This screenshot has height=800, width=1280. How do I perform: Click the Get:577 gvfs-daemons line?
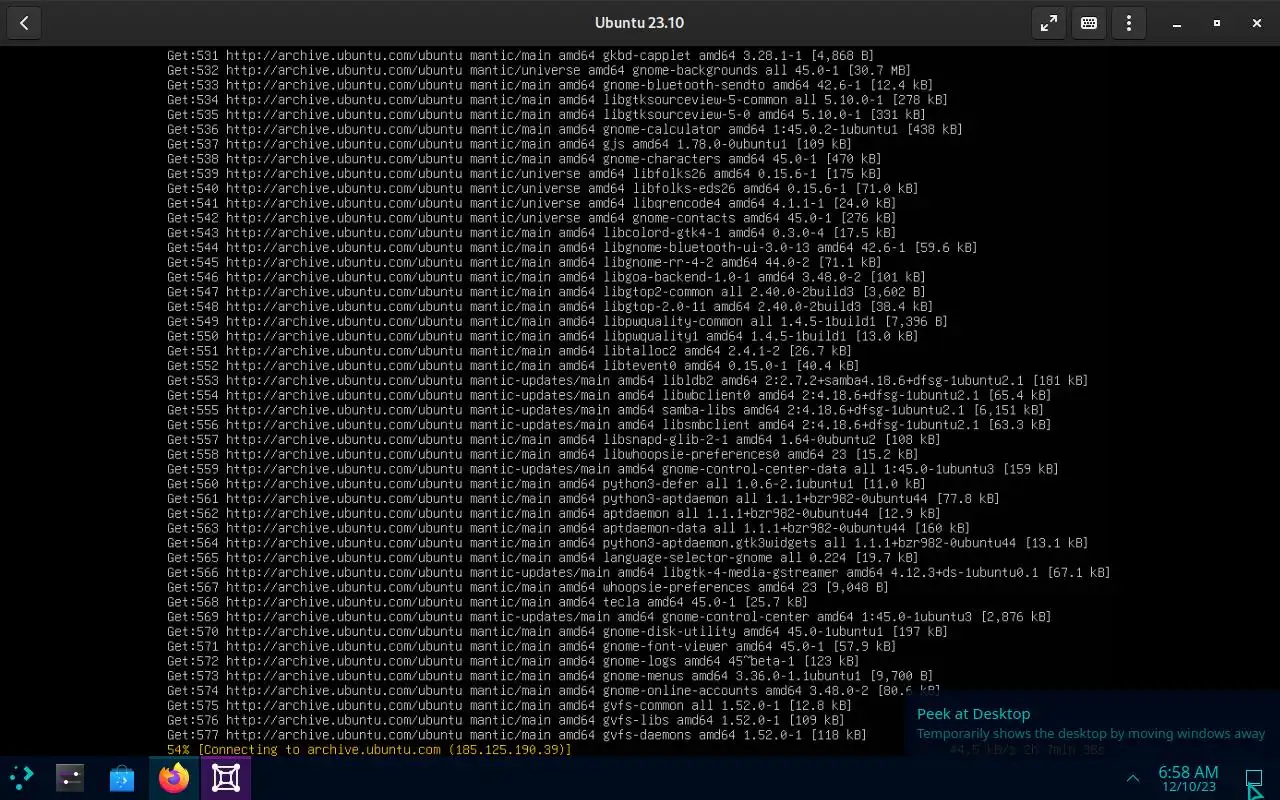pyautogui.click(x=517, y=735)
